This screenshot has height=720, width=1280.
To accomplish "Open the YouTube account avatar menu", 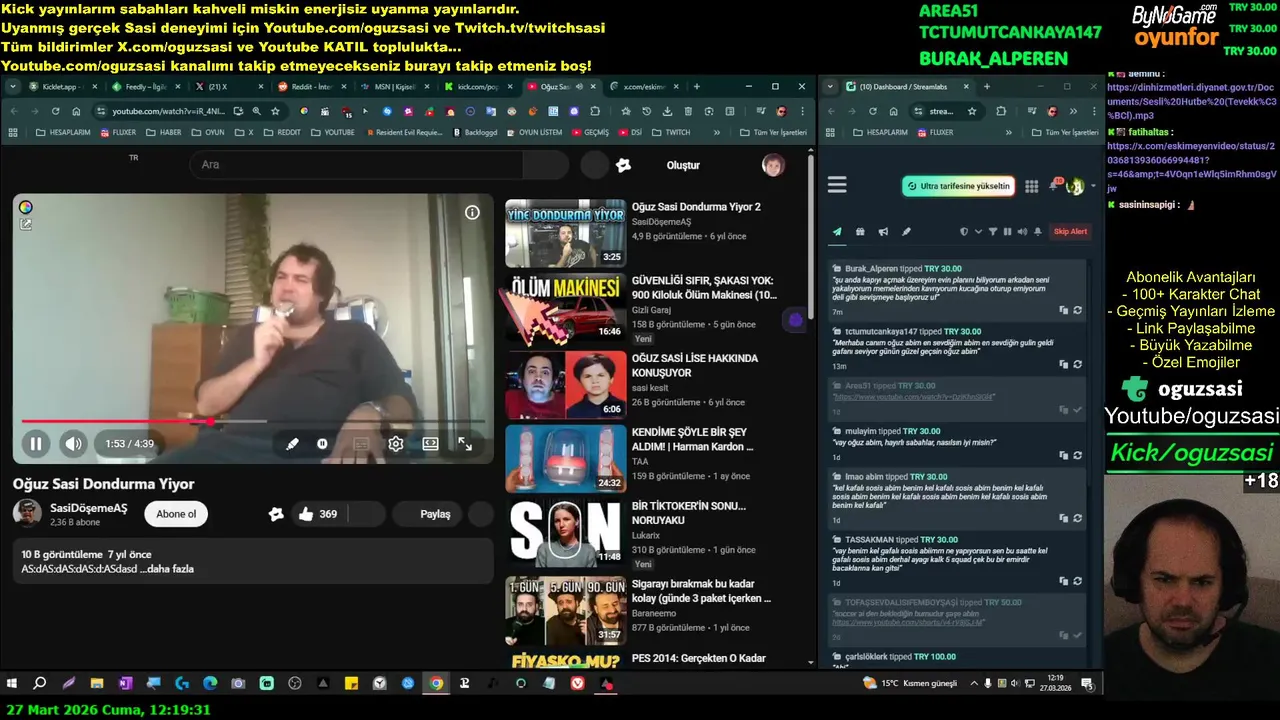I will [773, 165].
